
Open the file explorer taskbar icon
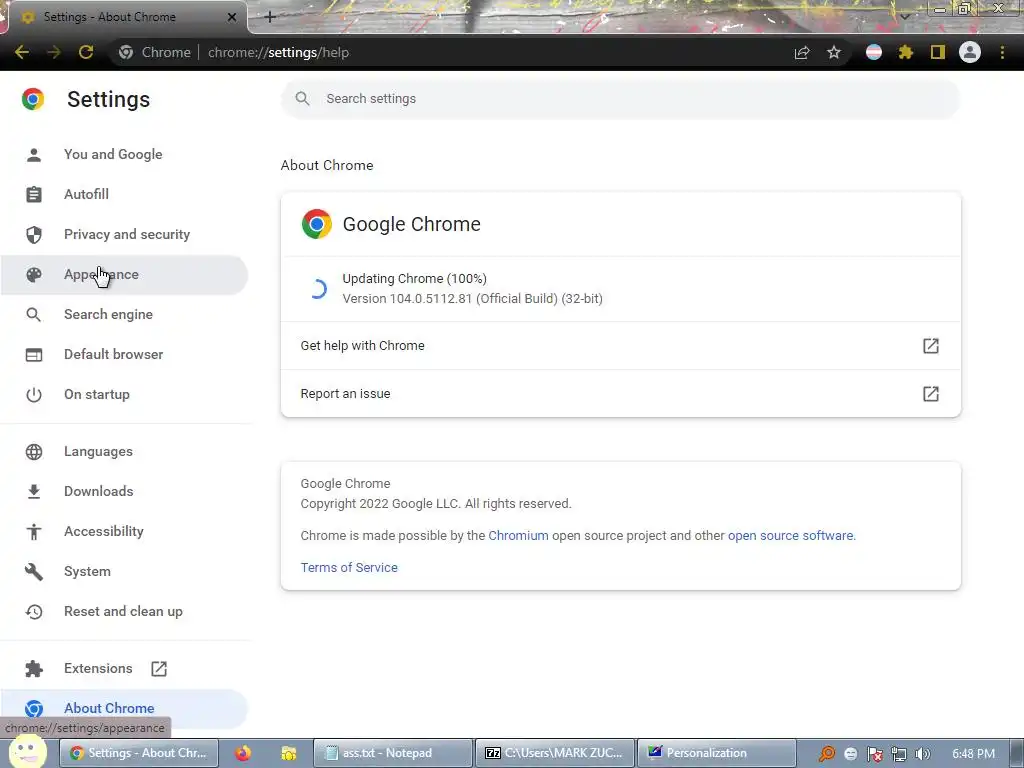pos(289,753)
